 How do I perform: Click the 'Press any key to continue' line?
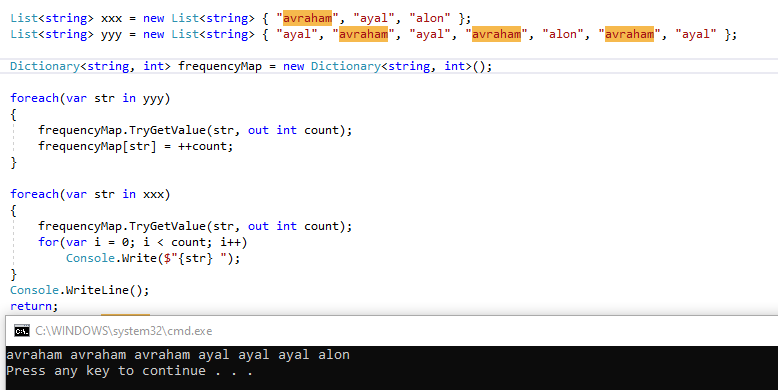click(x=130, y=371)
